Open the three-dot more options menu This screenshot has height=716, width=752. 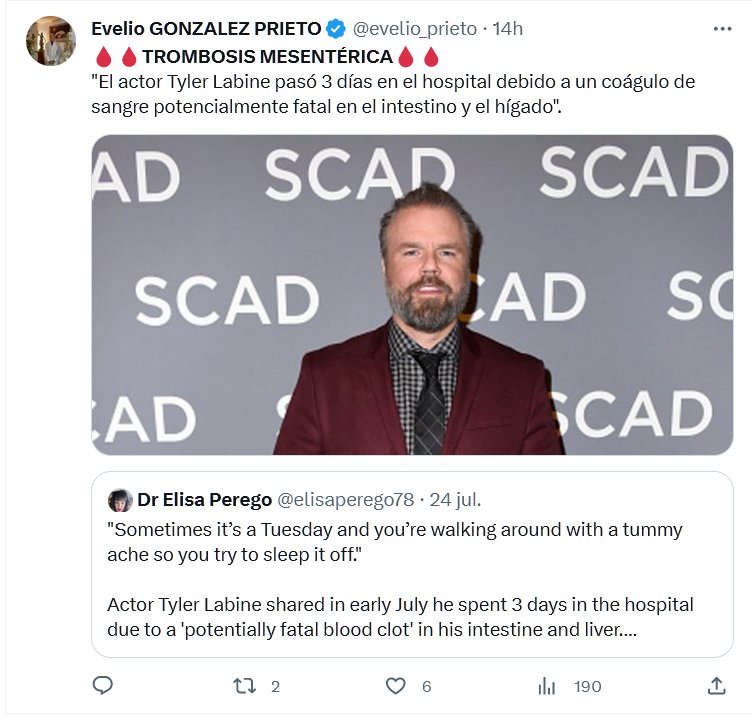tap(722, 29)
